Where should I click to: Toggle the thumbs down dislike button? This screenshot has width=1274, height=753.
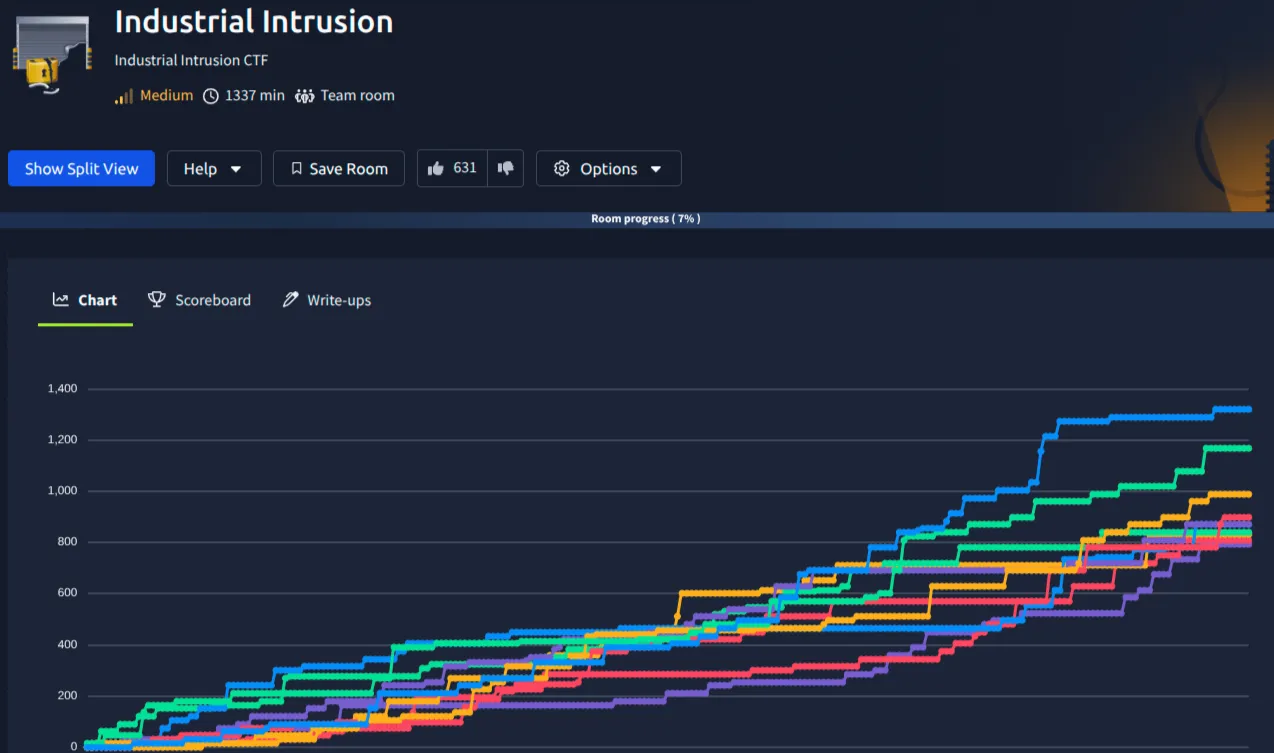coord(505,168)
